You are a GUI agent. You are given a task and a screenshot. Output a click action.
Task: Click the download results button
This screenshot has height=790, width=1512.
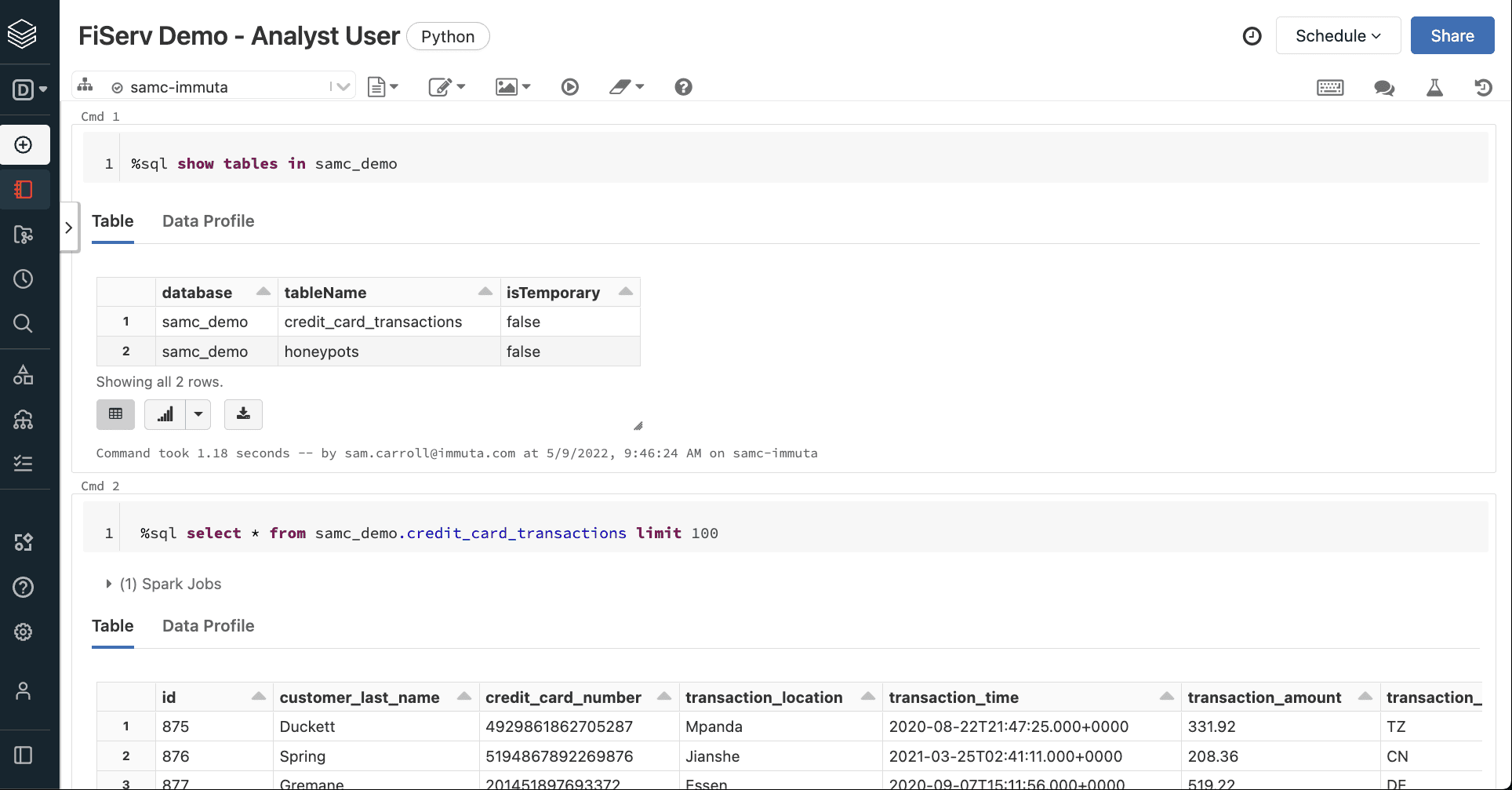pos(243,414)
